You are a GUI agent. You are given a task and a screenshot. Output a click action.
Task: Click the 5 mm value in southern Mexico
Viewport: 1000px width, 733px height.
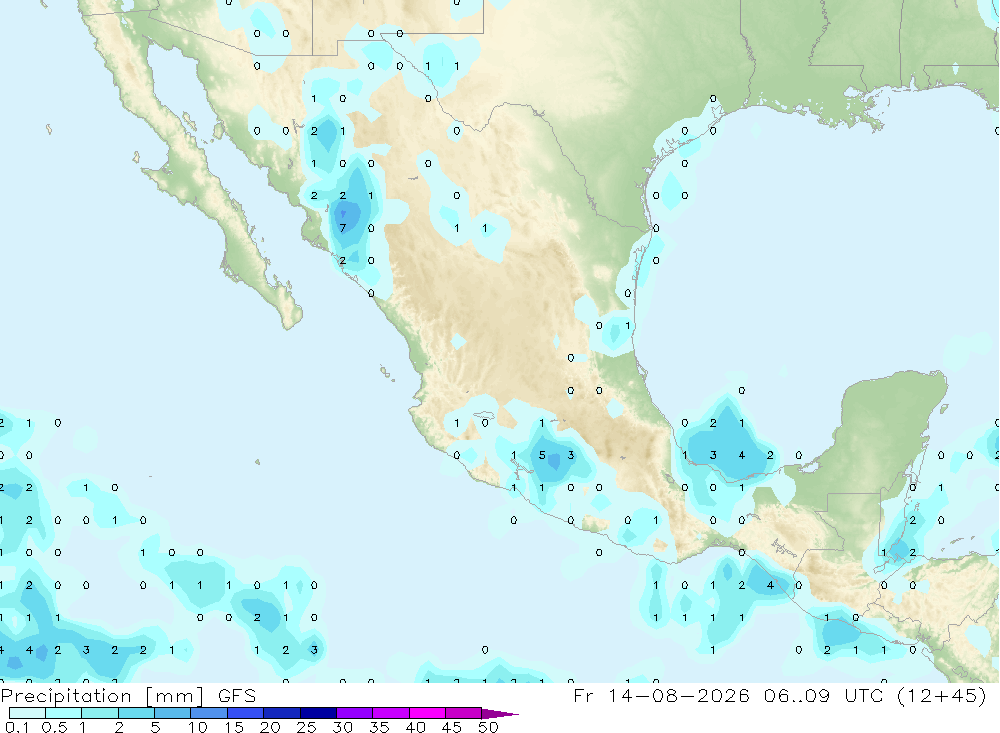(x=542, y=455)
